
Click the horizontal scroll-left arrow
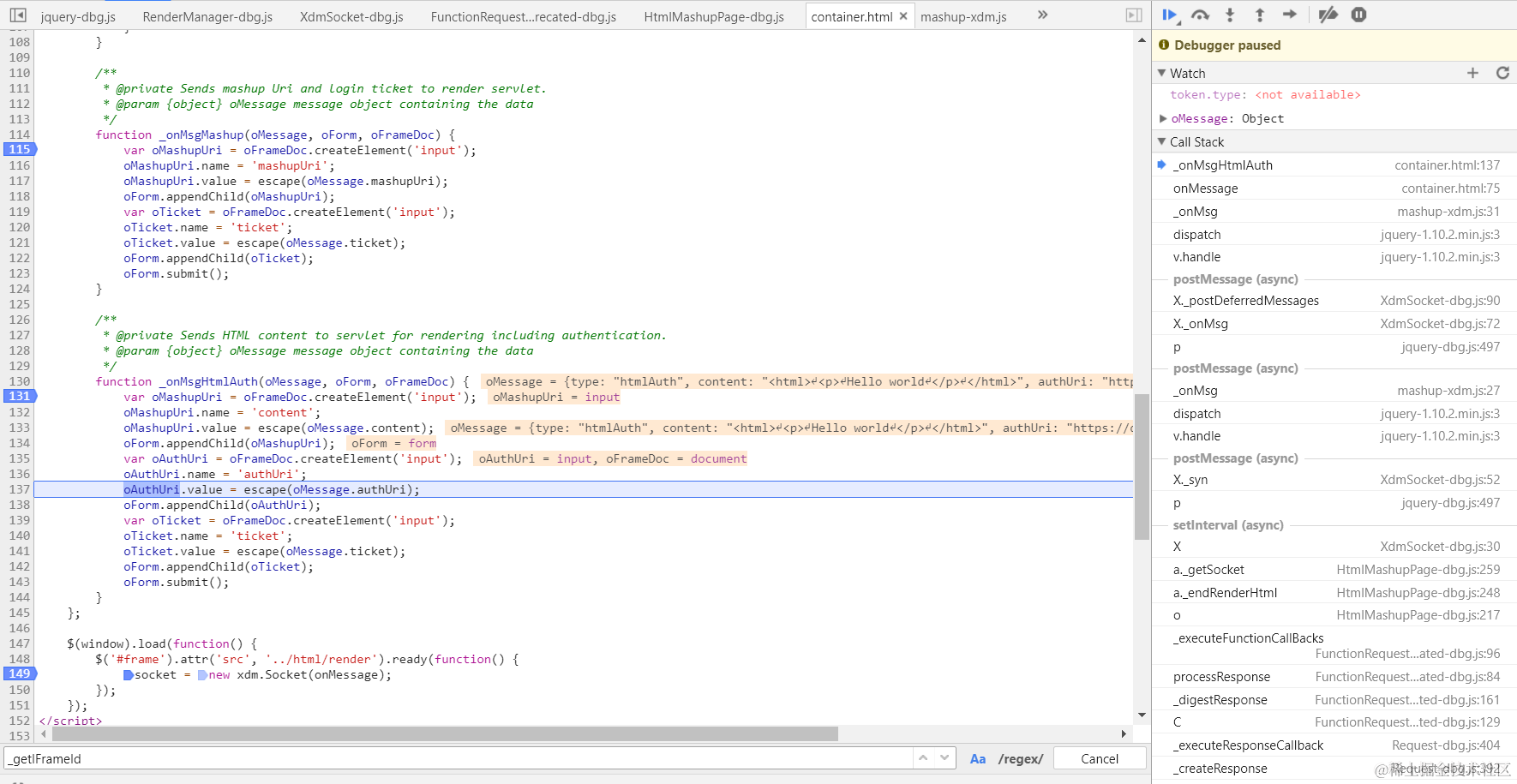tap(44, 734)
